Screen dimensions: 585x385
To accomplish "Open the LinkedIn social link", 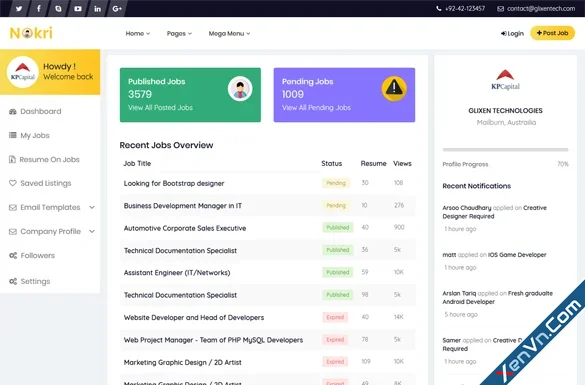I will pyautogui.click(x=97, y=8).
